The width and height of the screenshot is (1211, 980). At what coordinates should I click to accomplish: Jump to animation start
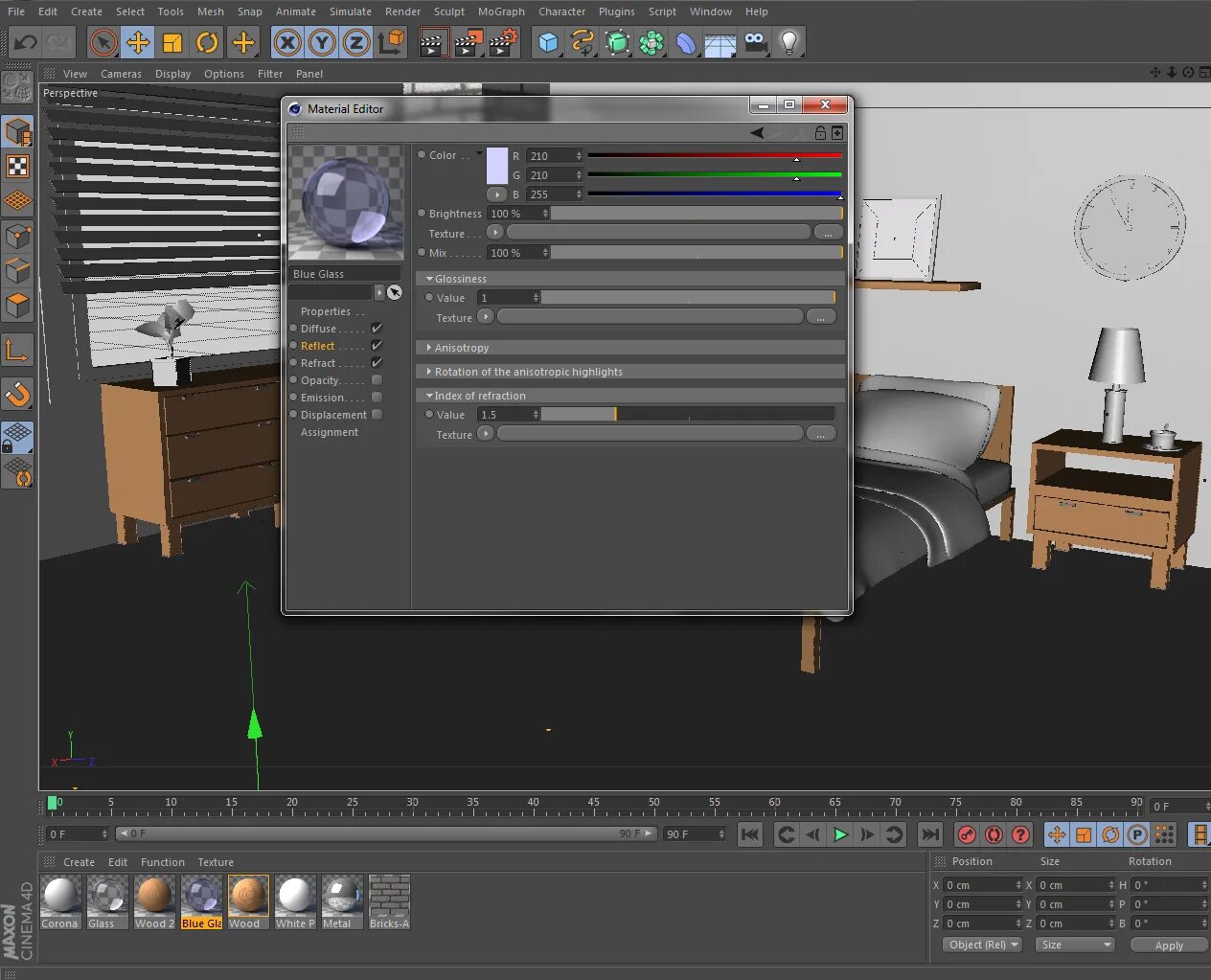(x=750, y=834)
